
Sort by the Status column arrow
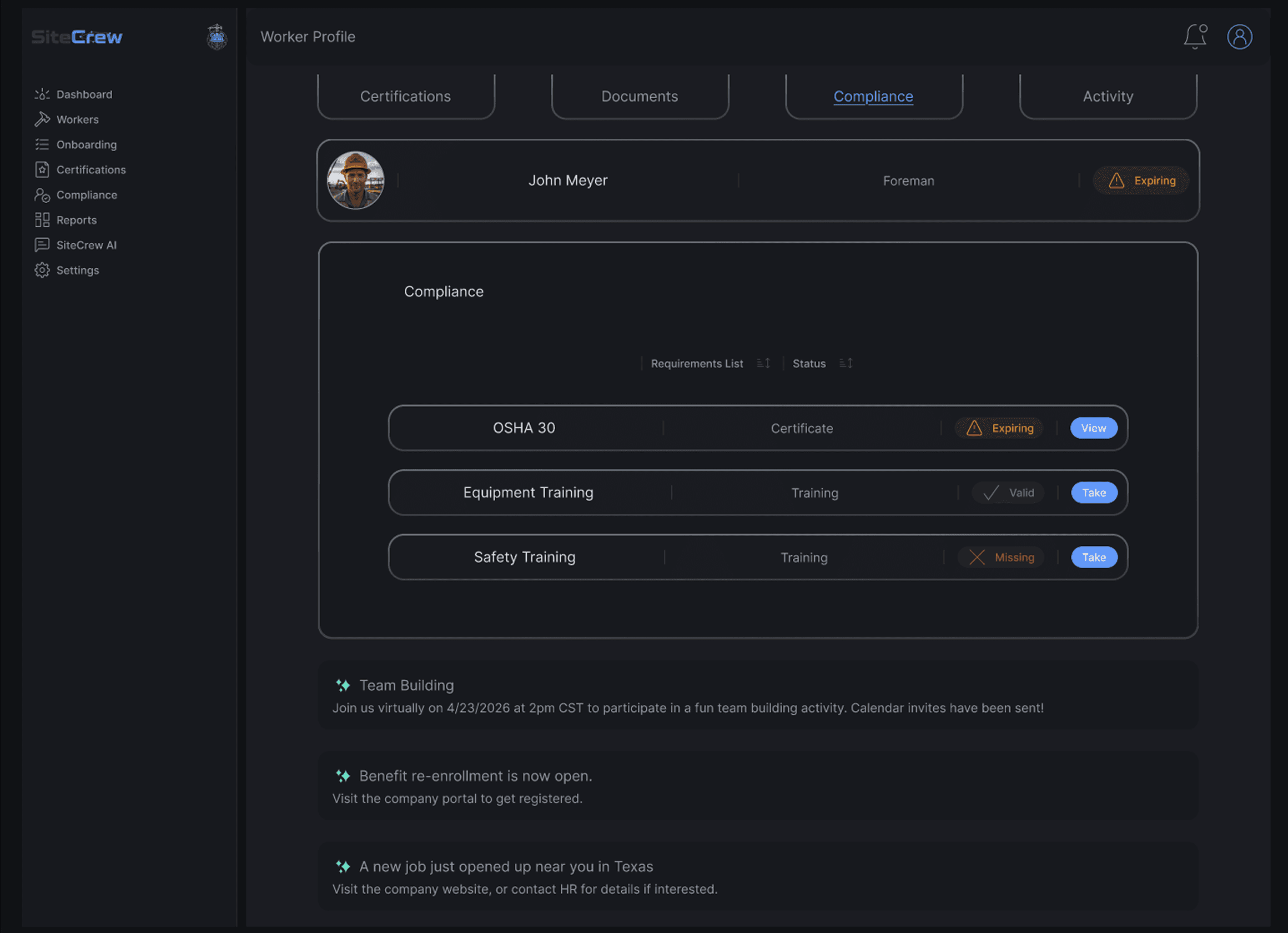846,363
